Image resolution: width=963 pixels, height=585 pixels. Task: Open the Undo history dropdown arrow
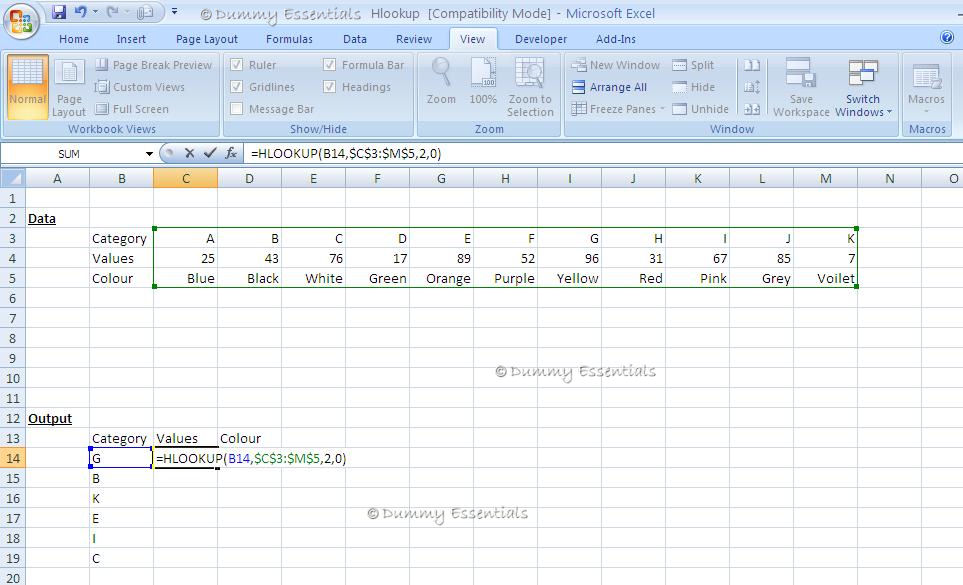coord(95,12)
